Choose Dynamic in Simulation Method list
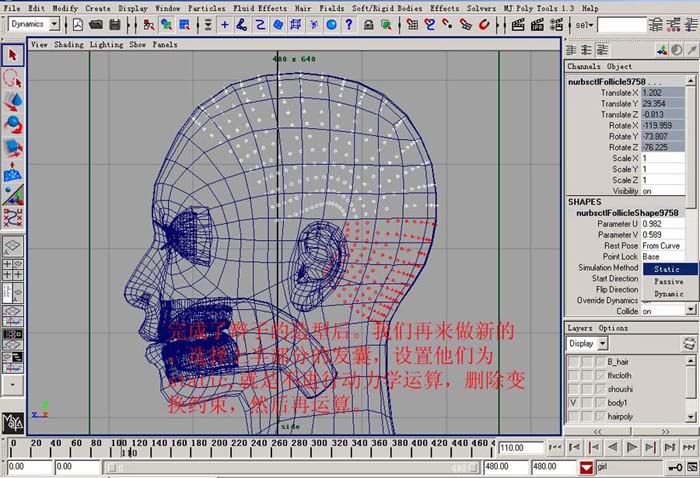This screenshot has width=700, height=478. pyautogui.click(x=670, y=294)
